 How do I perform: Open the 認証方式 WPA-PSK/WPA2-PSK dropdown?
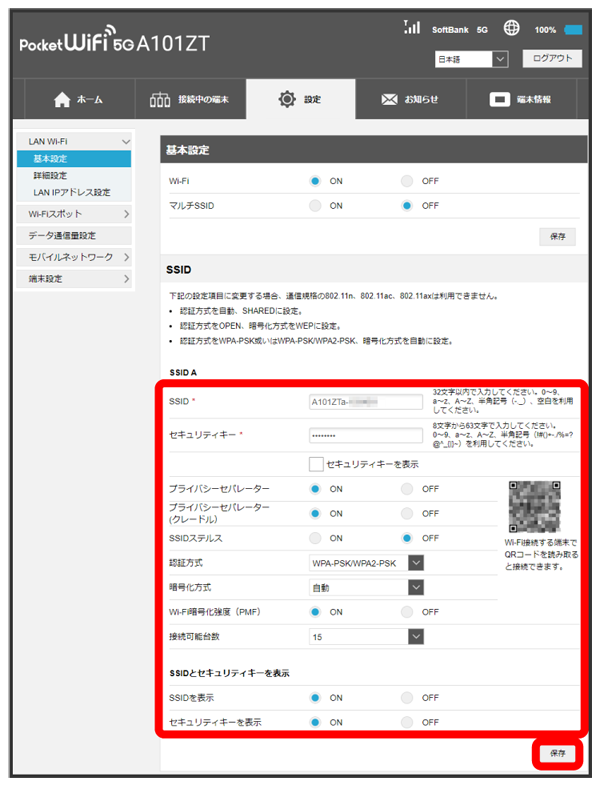pyautogui.click(x=366, y=563)
